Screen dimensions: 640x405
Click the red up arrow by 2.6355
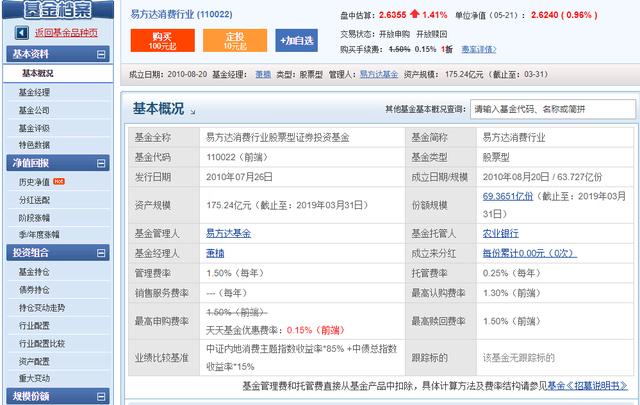414,14
